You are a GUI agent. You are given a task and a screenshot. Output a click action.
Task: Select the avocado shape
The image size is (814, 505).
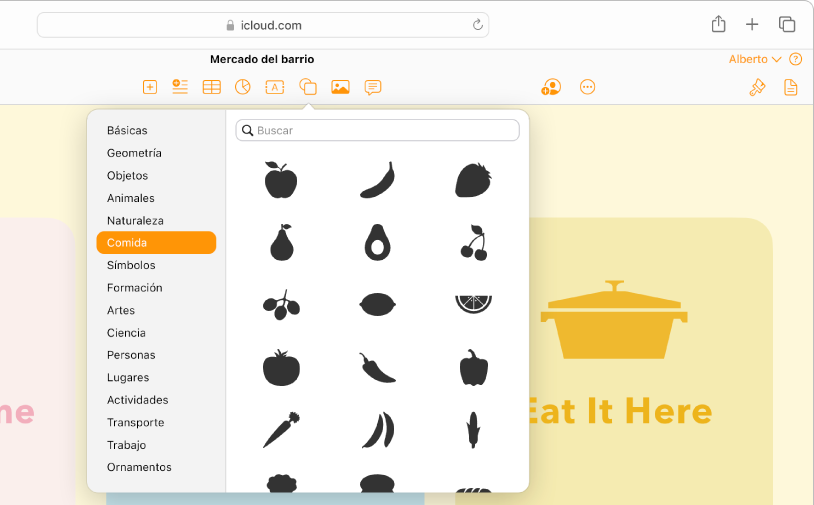tap(377, 242)
